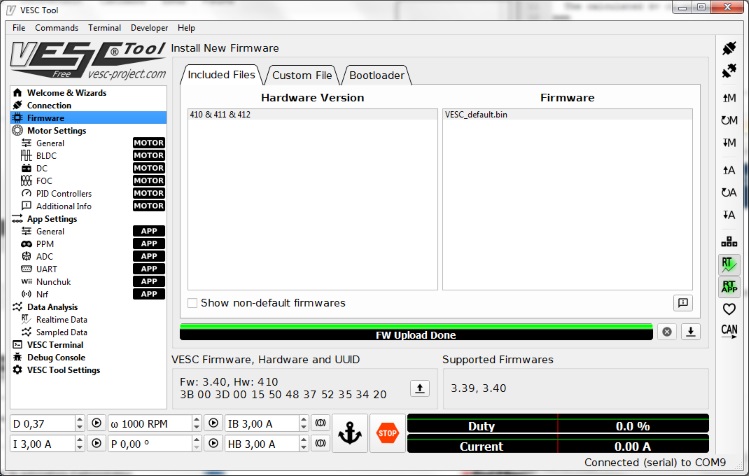Click the read firmware version upload-arrow button

click(x=419, y=388)
